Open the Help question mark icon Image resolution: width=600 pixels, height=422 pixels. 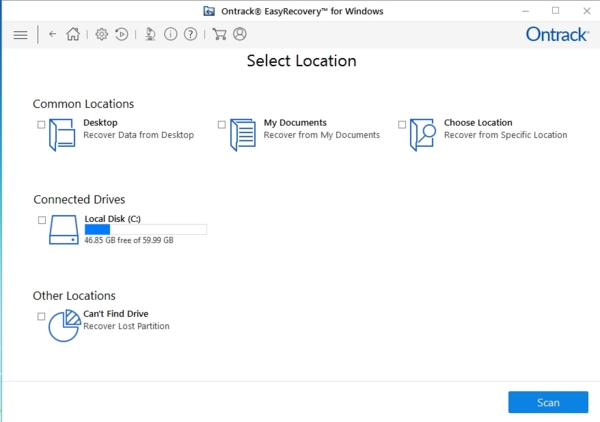point(191,34)
